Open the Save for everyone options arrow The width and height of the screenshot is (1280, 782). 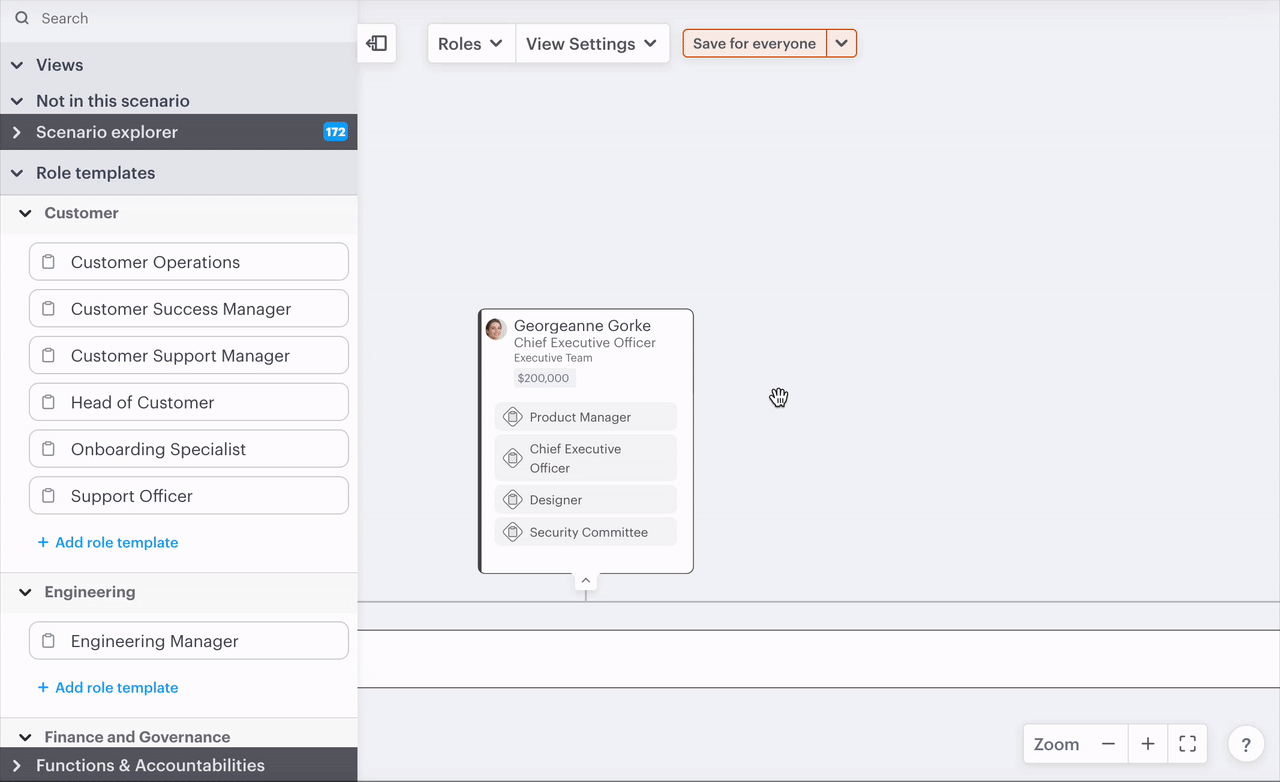click(842, 43)
